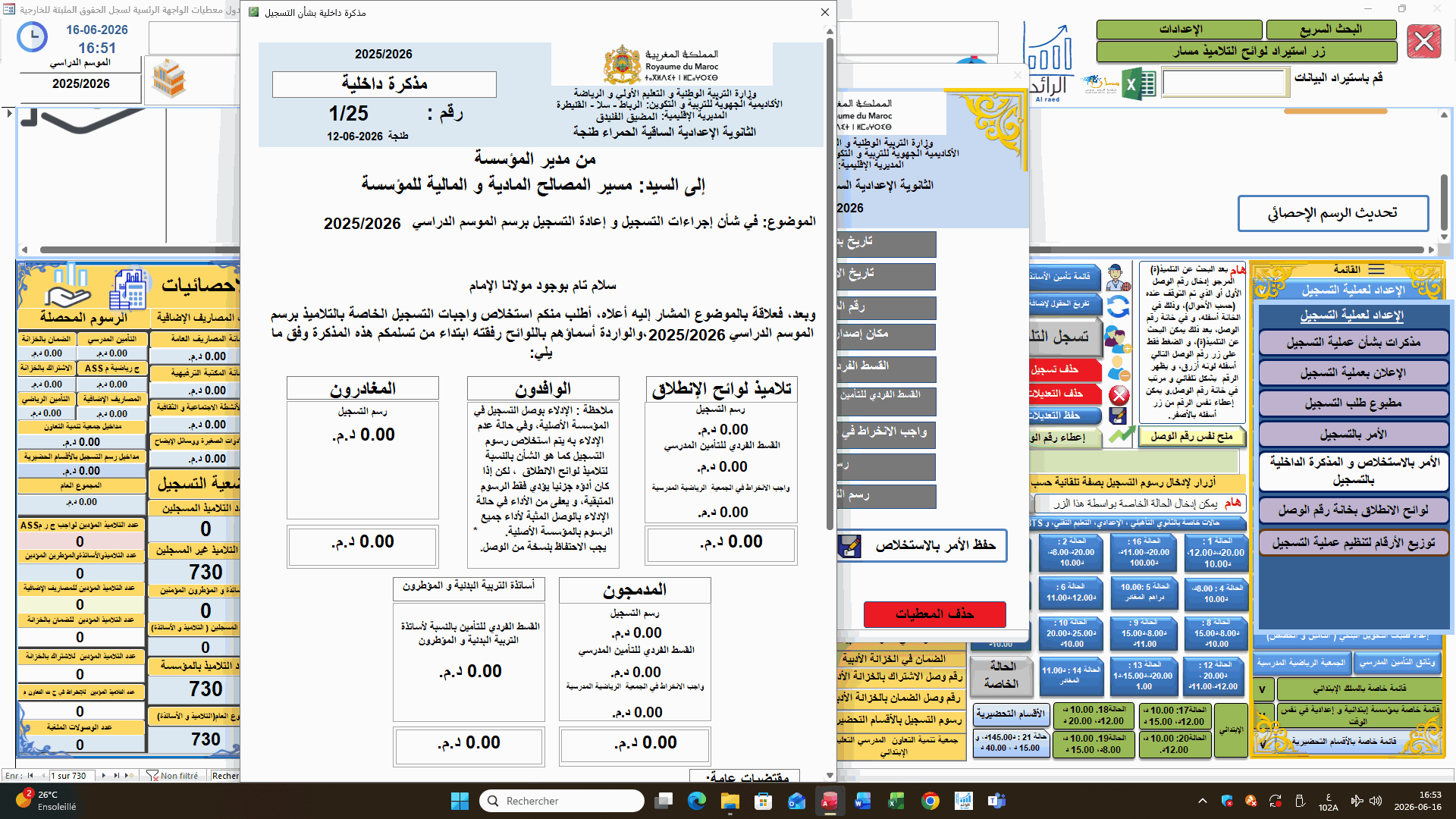The height and width of the screenshot is (819, 1456).
Task: Open Task View on the taskbar
Action: pyautogui.click(x=664, y=801)
